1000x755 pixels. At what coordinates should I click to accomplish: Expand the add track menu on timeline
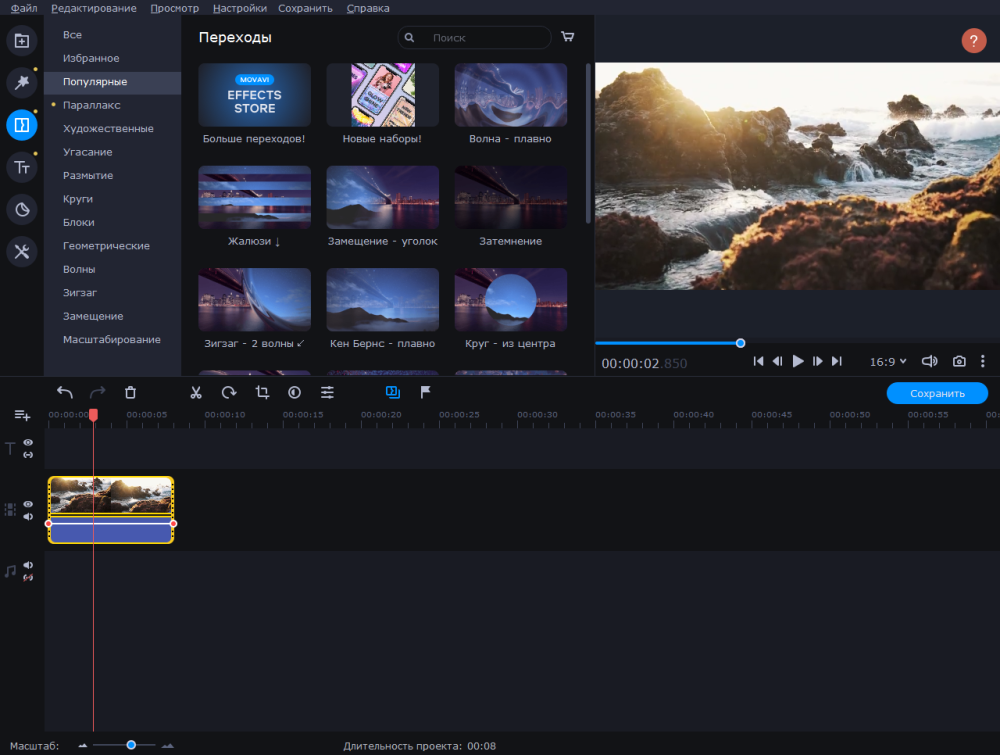coord(22,415)
